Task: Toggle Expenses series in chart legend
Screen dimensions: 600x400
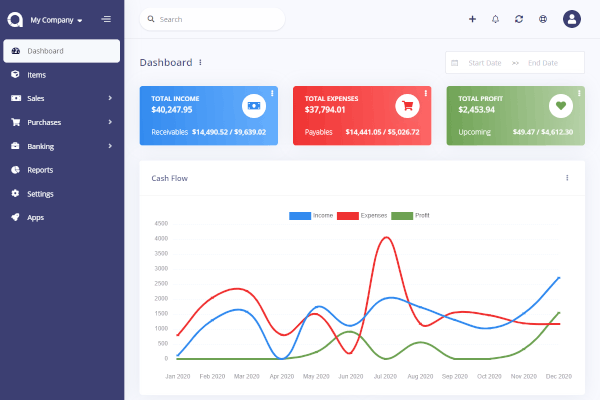Action: tap(360, 216)
